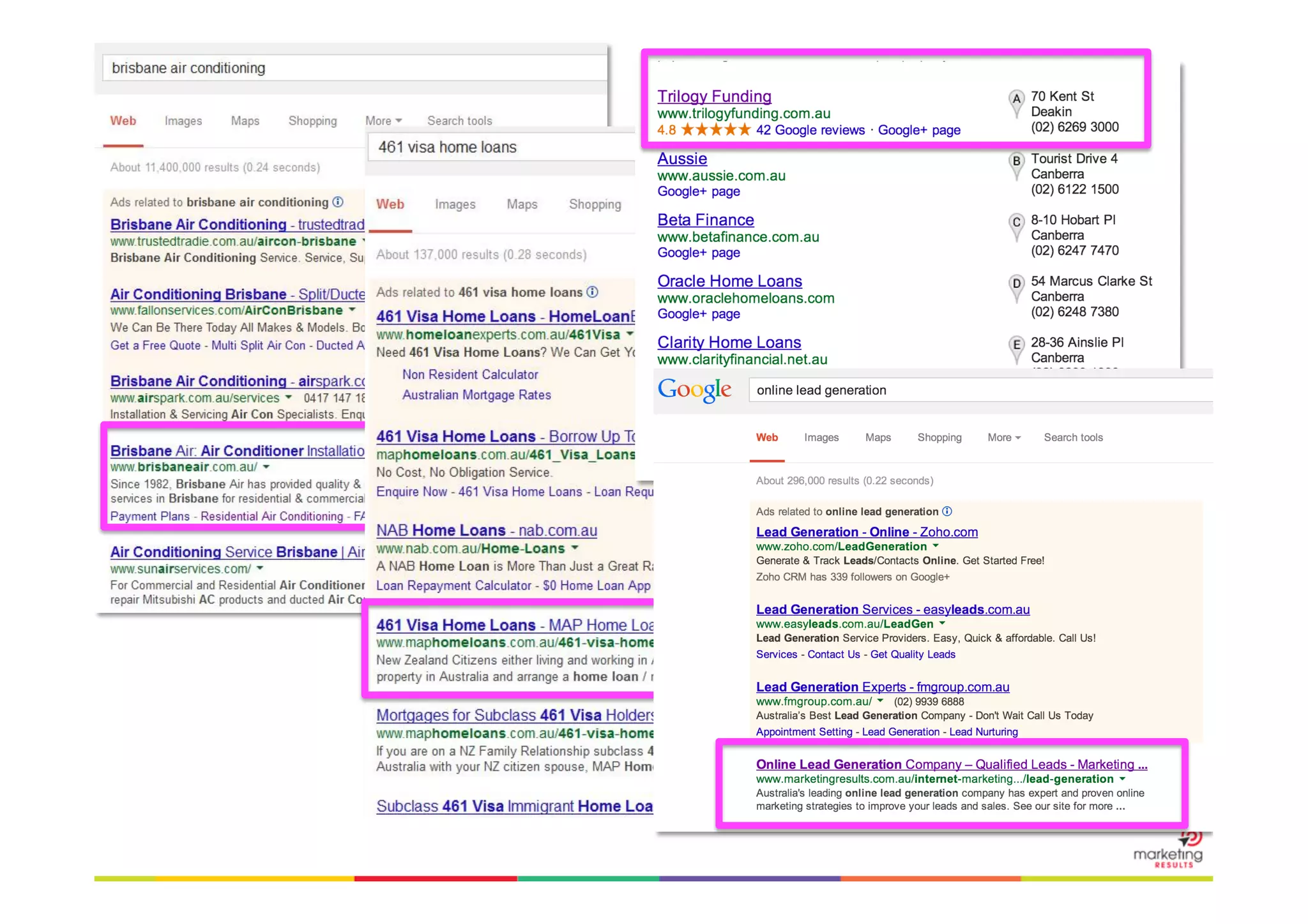The image size is (1308, 924).
Task: Open dropdown arrow next to zoho.com/LeadGeneration URL
Action: [x=936, y=546]
